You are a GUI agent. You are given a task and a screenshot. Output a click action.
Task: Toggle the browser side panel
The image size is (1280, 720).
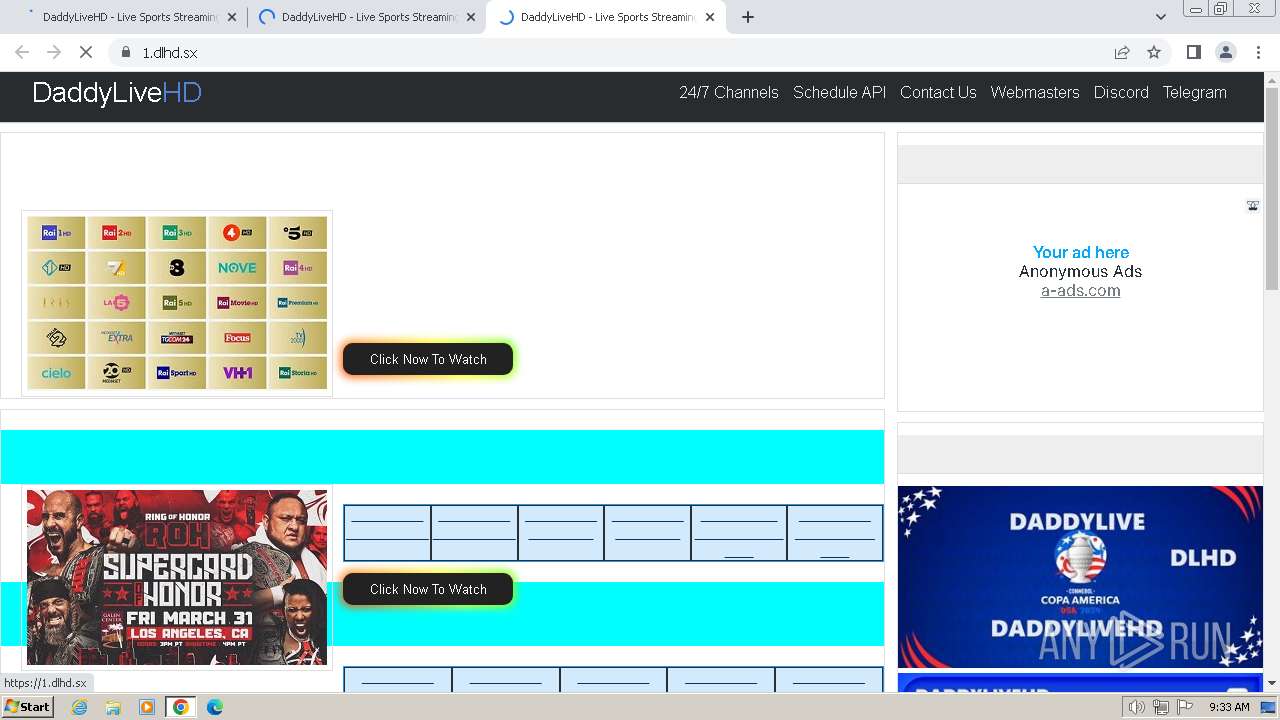(1193, 52)
